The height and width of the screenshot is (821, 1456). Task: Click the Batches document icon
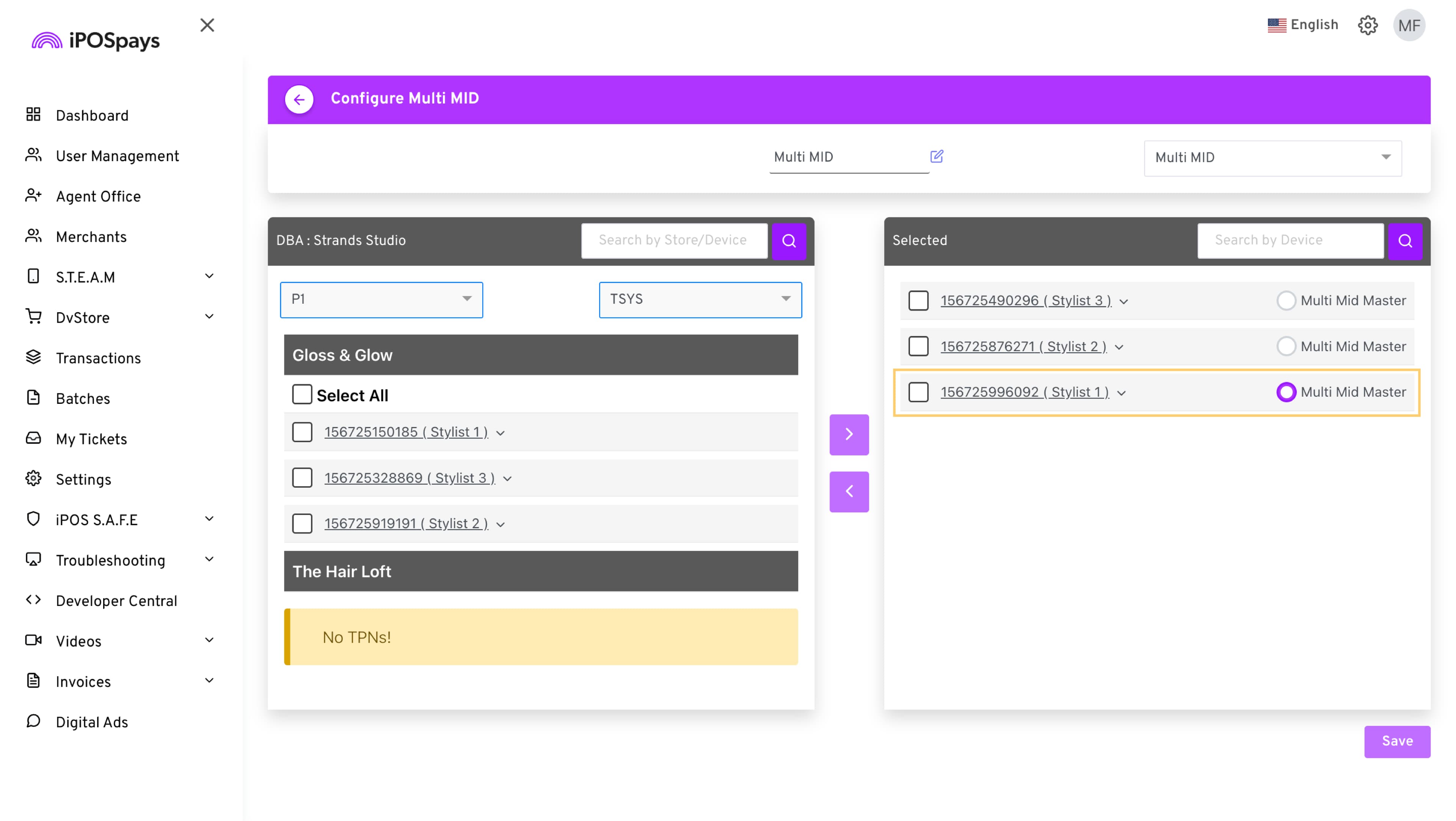33,397
